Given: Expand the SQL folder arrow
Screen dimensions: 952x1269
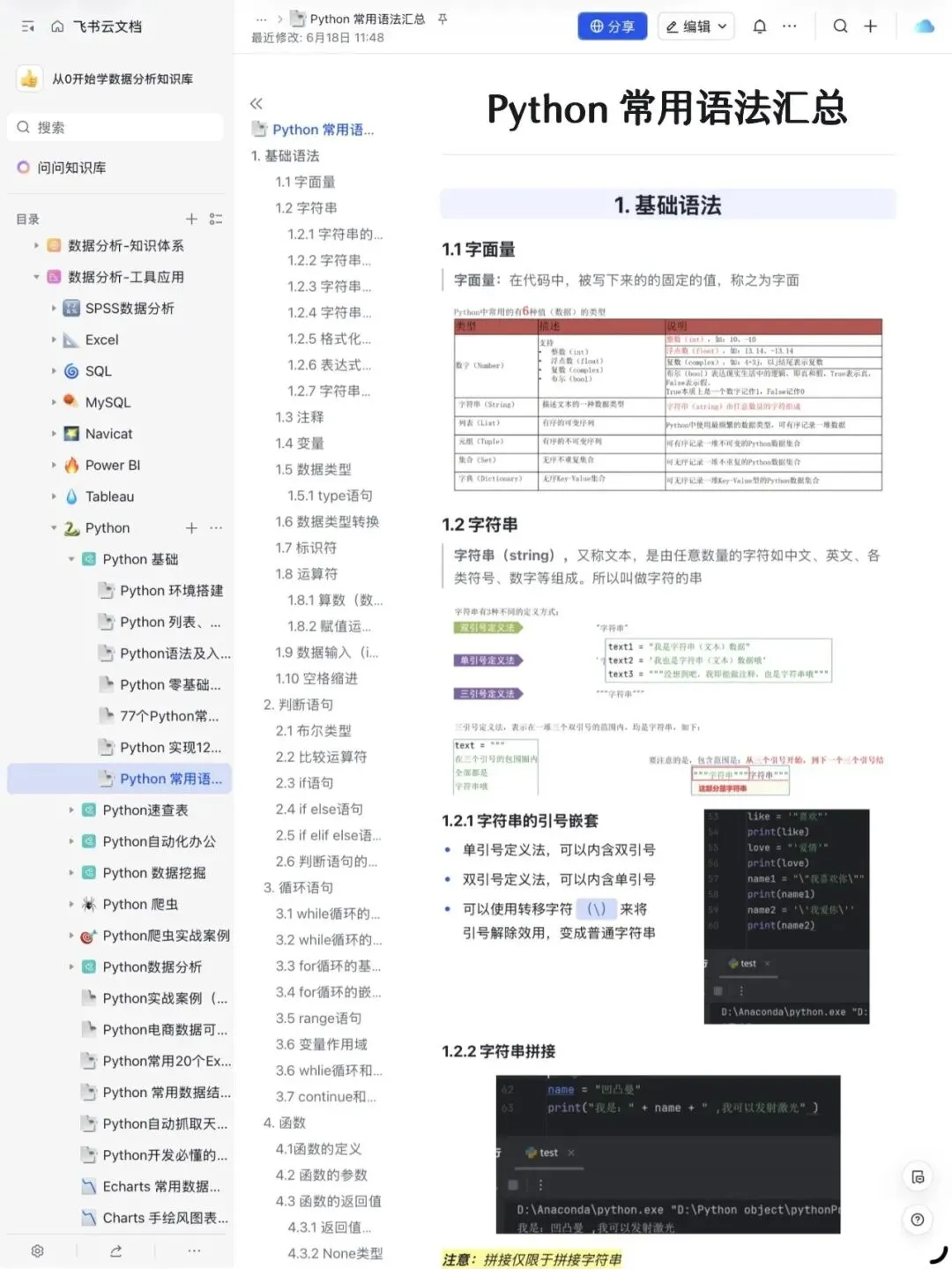Looking at the screenshot, I should [54, 371].
